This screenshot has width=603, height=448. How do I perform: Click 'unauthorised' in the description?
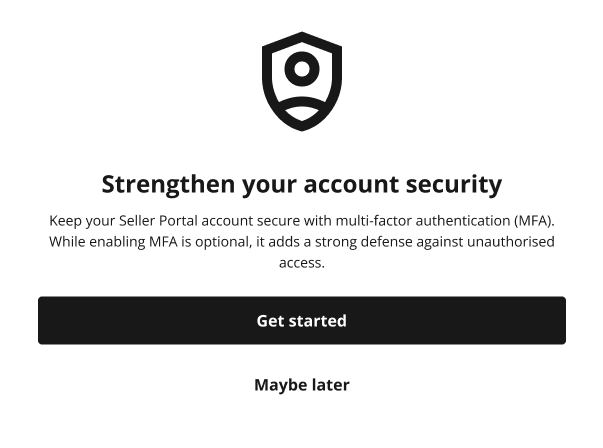coord(511,242)
